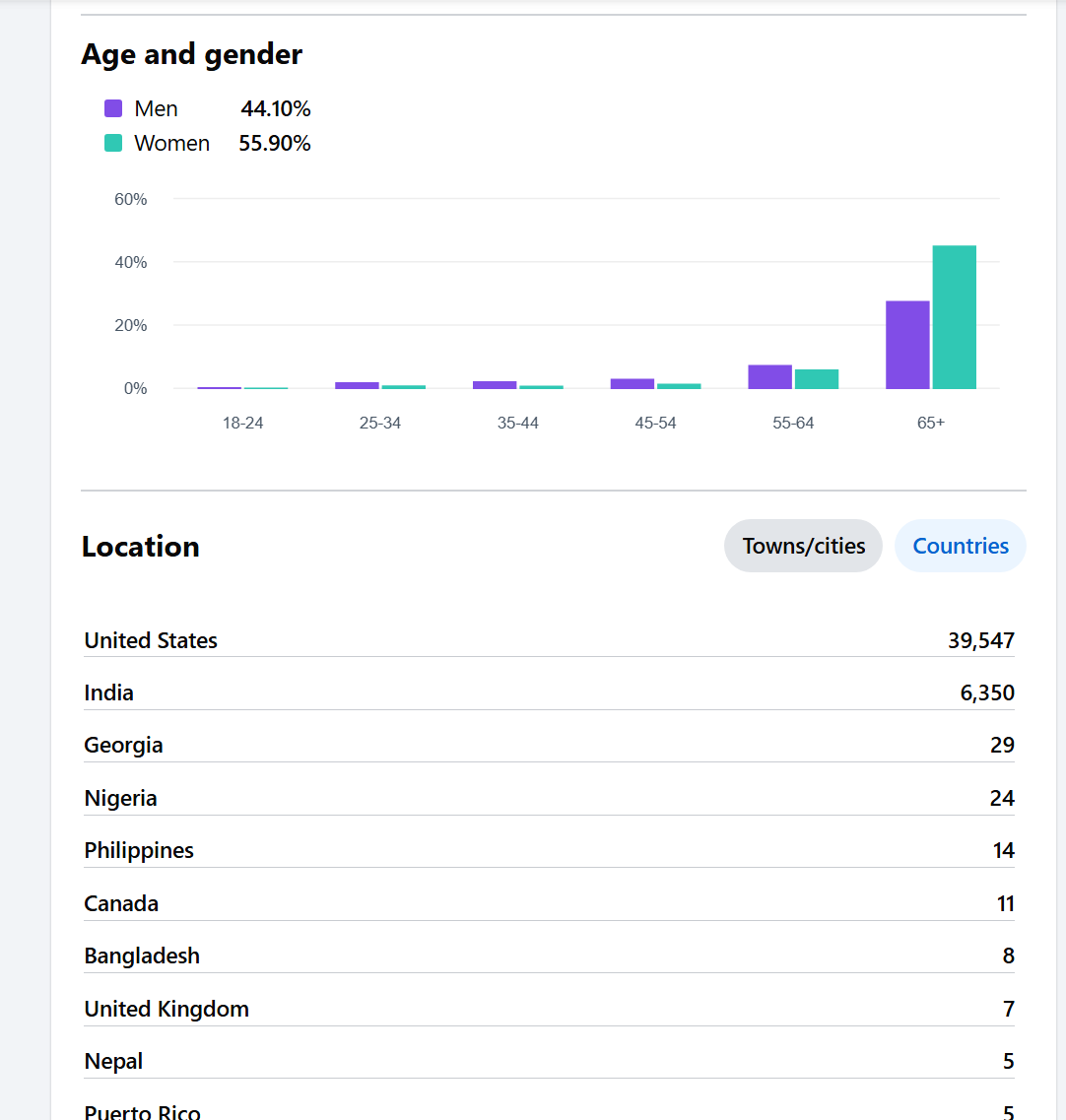Click the purple Men bar for 65+

(907, 345)
